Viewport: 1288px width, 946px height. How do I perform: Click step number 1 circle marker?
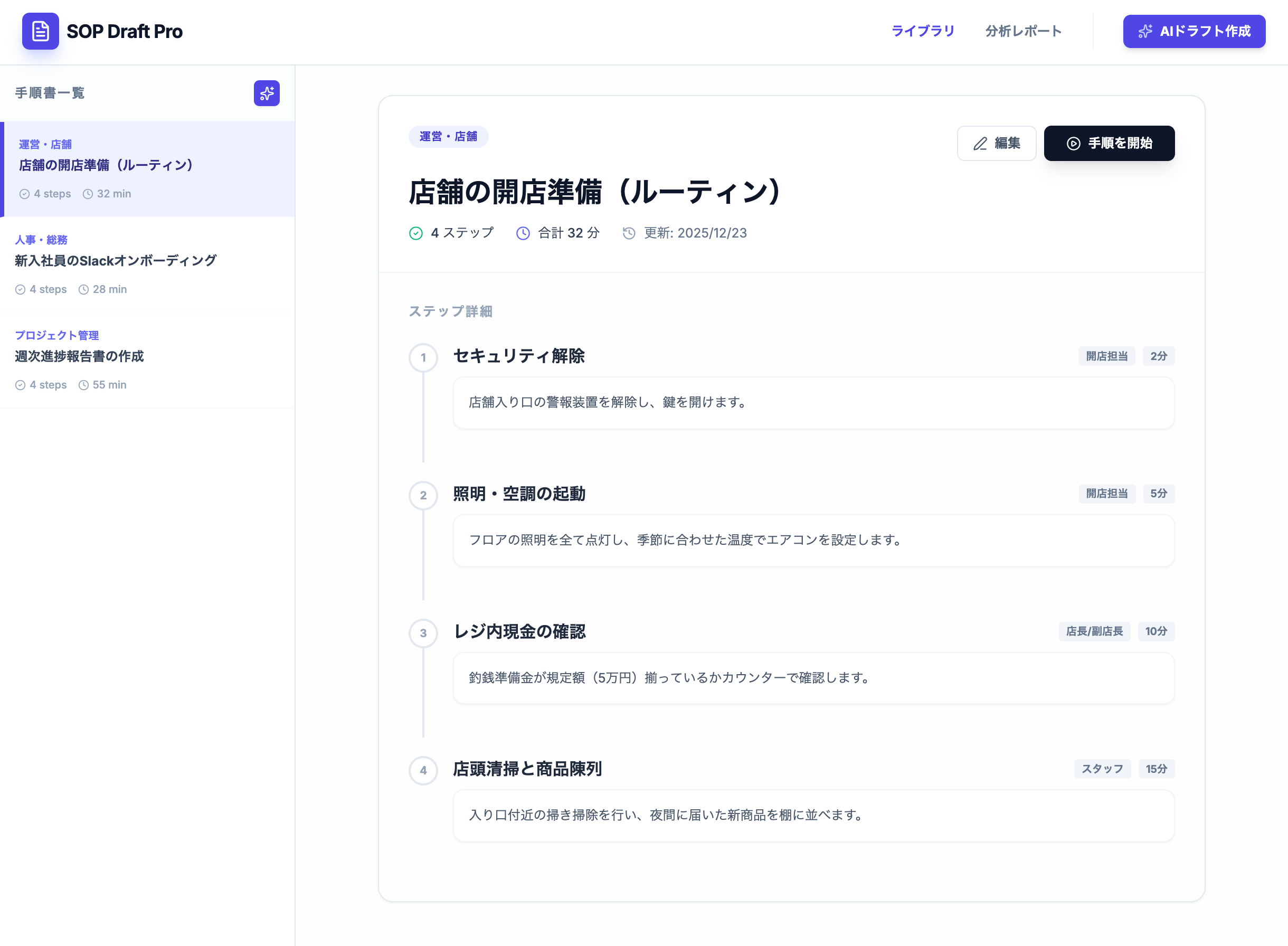click(x=423, y=357)
